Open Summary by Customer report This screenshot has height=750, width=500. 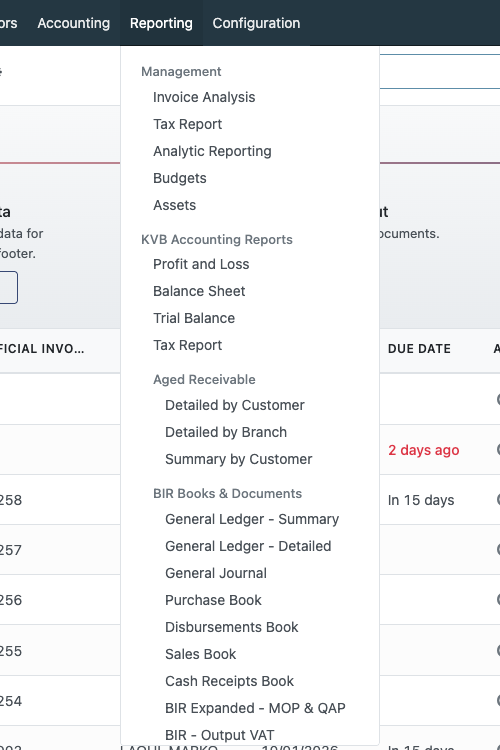click(x=238, y=459)
